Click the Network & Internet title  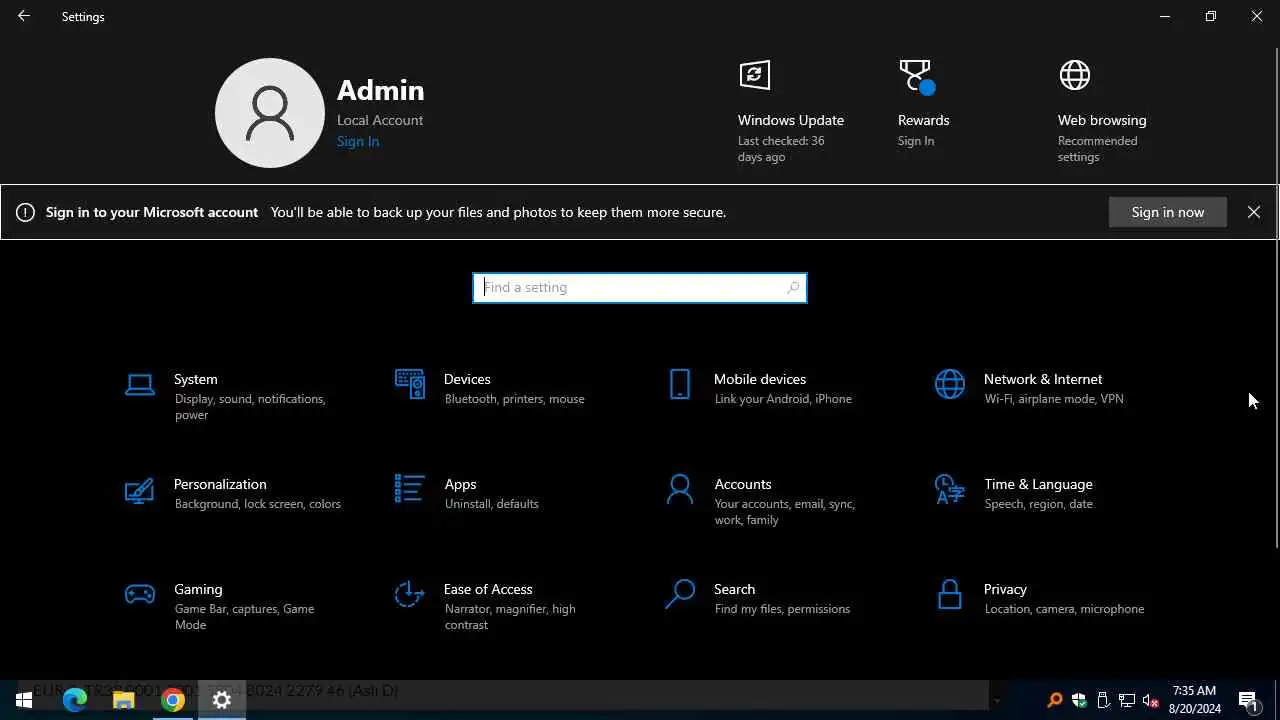click(x=1043, y=379)
